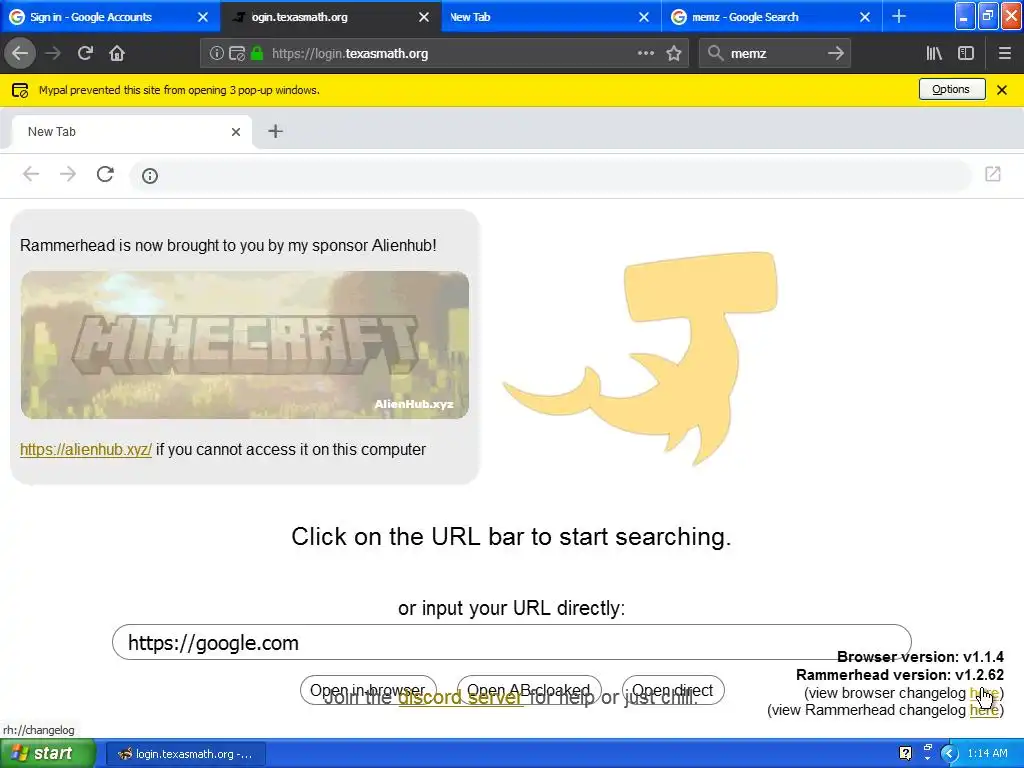
Task: Click the memz search box
Action: click(774, 54)
